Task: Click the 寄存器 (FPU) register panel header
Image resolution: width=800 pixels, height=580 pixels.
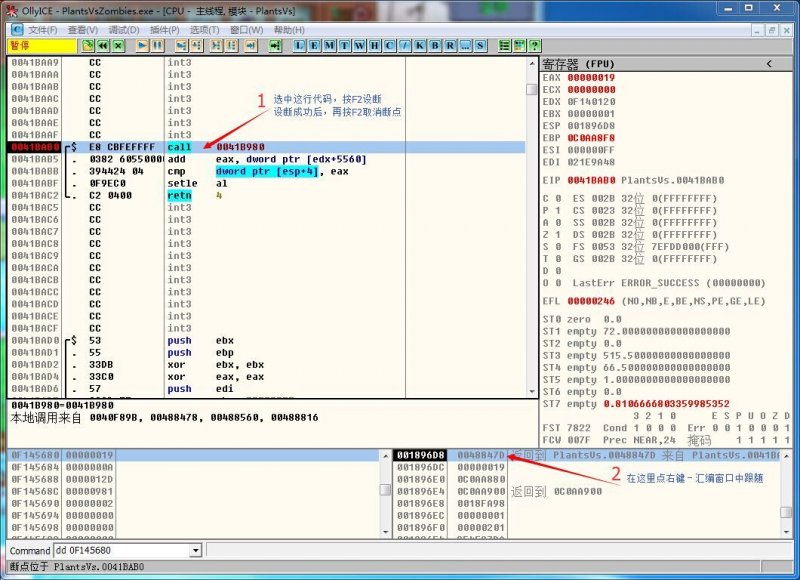Action: pos(665,64)
